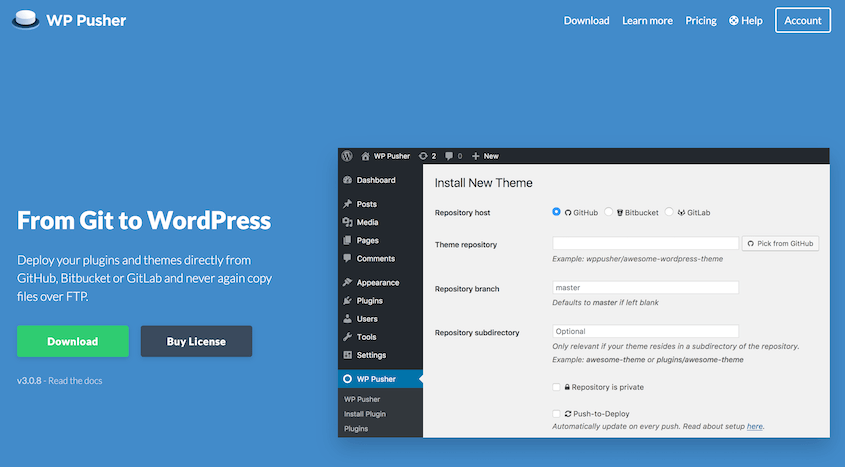Click the 'From Git to WordPress' headline
This screenshot has height=467, width=845.
coord(144,220)
